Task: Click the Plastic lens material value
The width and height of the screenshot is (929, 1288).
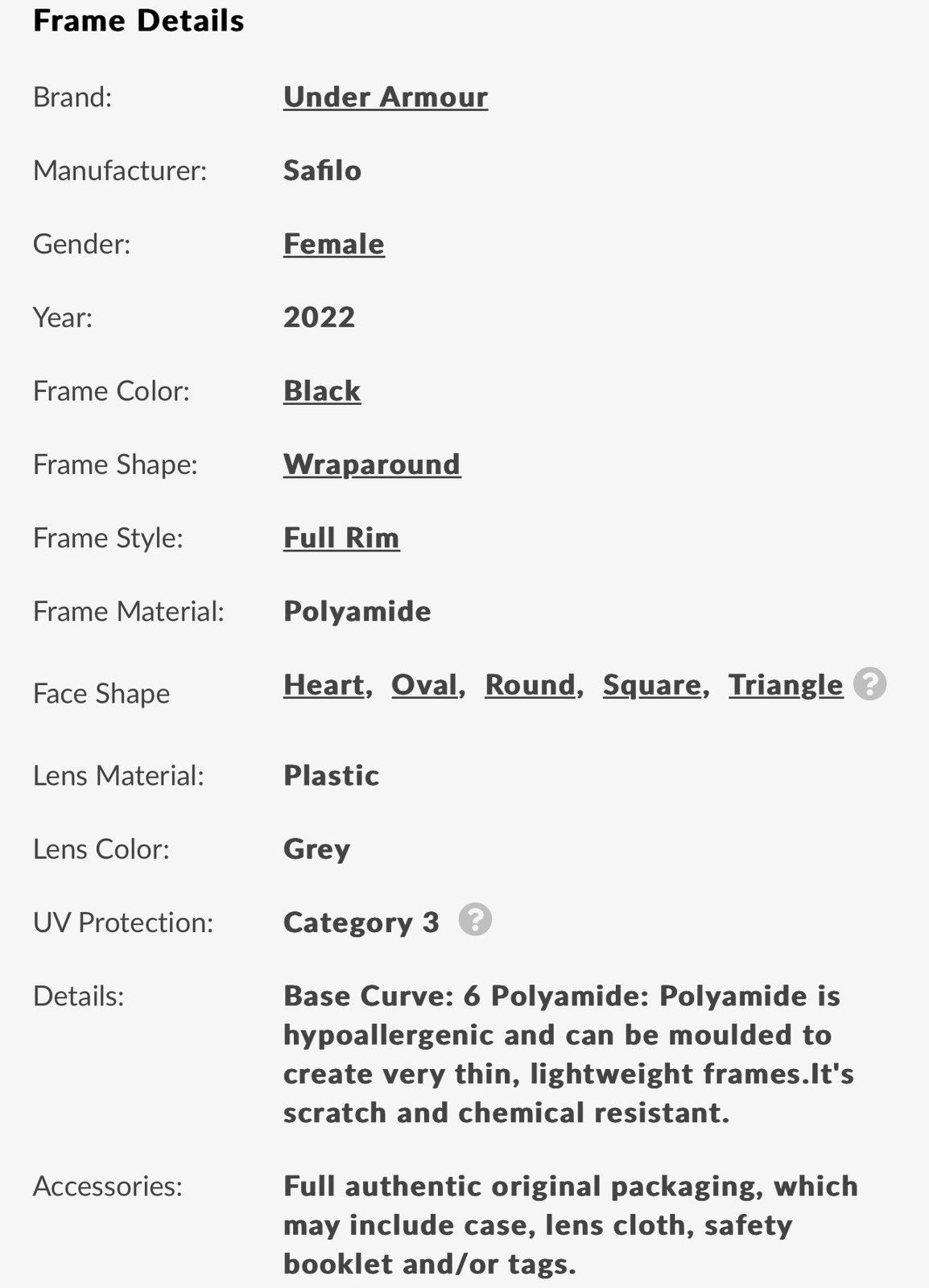Action: point(331,776)
